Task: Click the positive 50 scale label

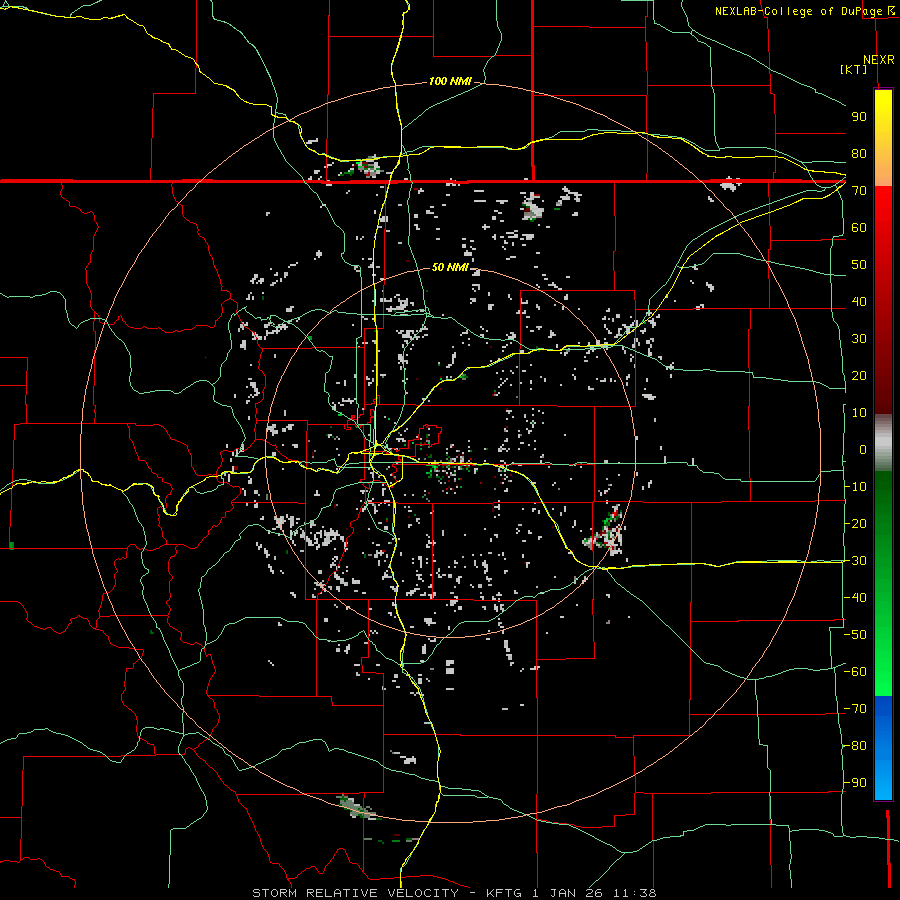Action: click(859, 265)
